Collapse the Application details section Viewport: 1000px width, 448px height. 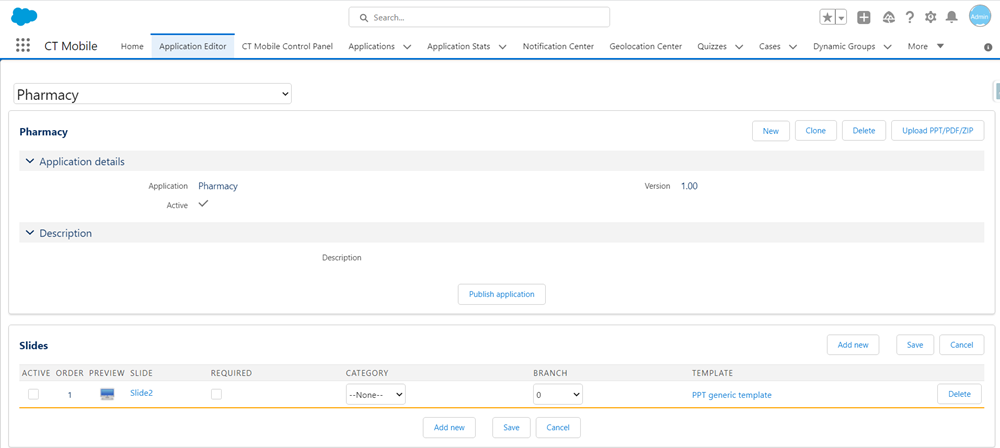pyautogui.click(x=30, y=161)
